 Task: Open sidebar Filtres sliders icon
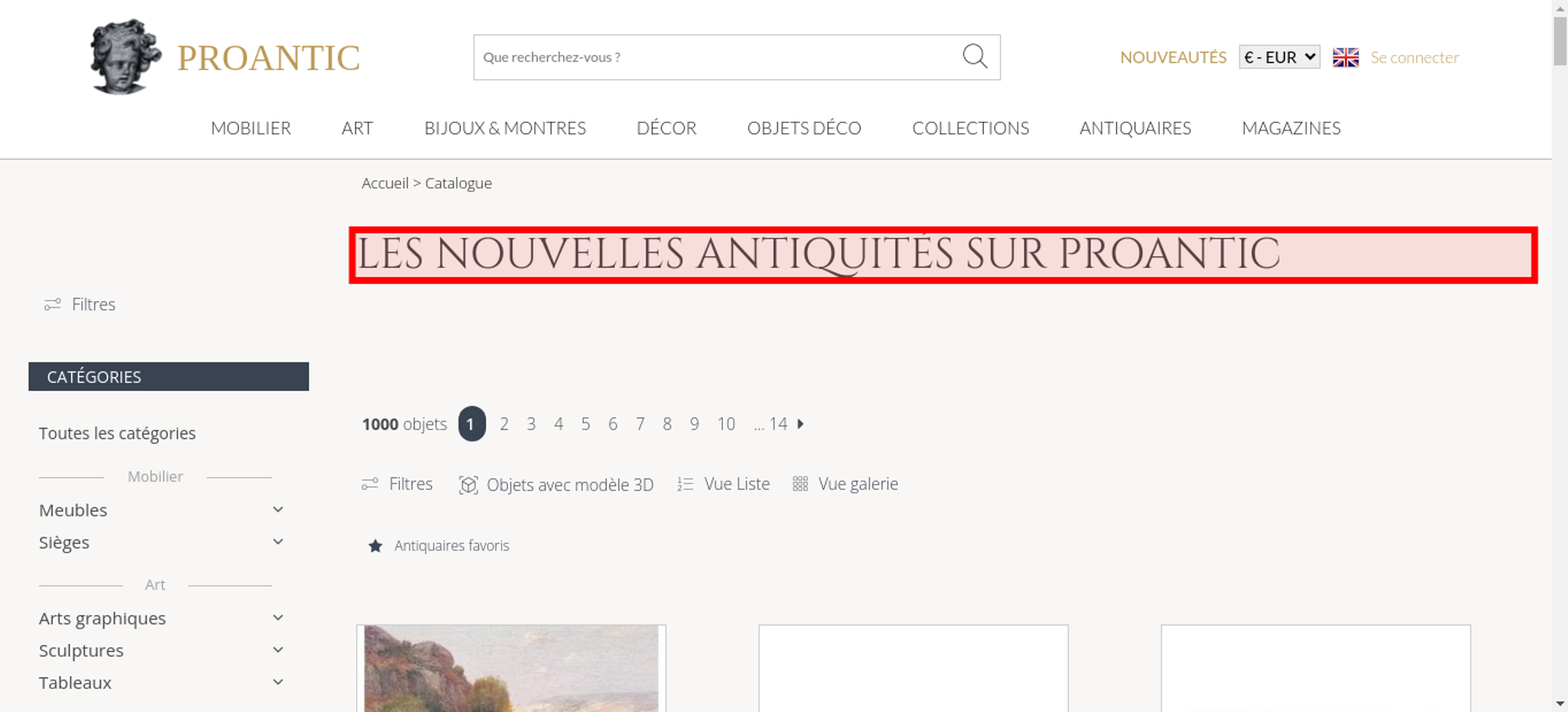53,304
